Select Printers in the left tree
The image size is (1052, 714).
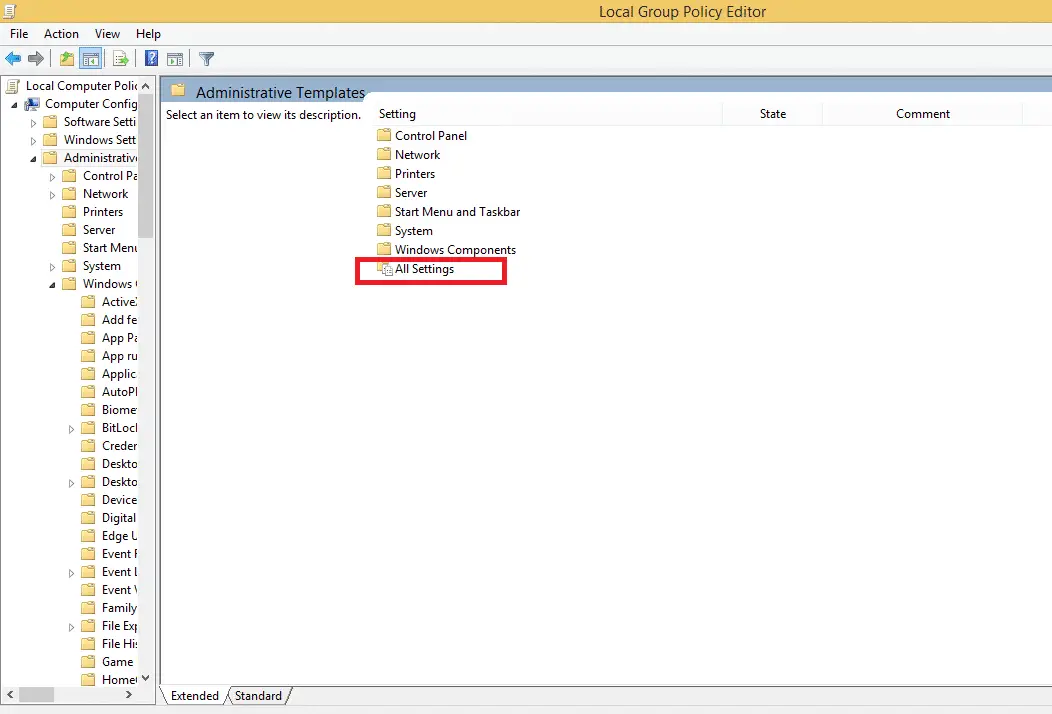pos(103,212)
